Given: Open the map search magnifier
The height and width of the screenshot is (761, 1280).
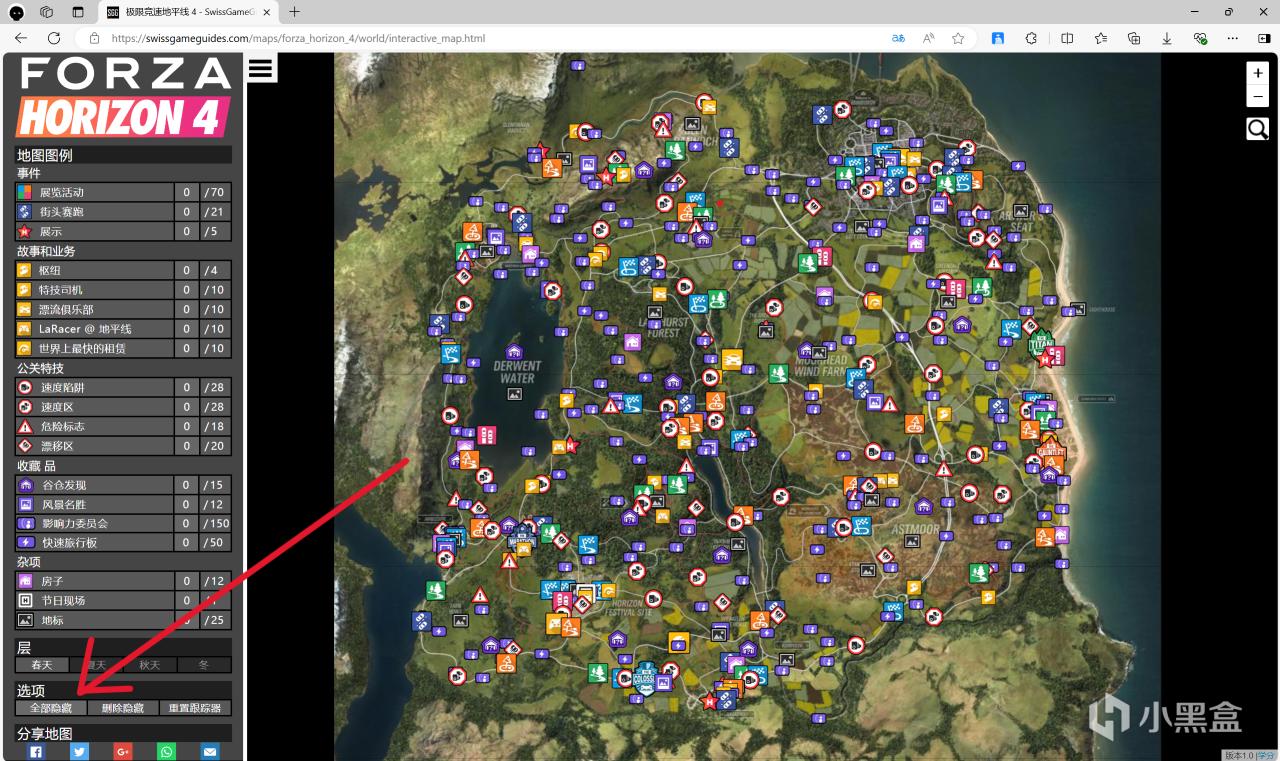Looking at the screenshot, I should coord(1257,128).
